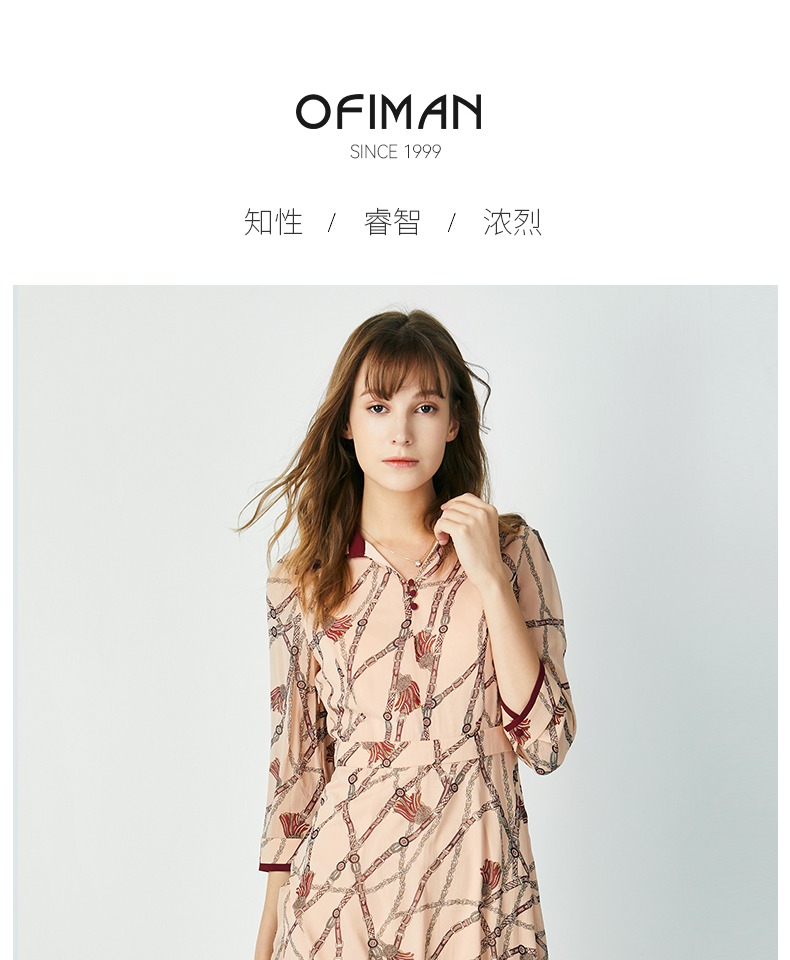
Task: Click the 睿智 heading text
Action: [393, 222]
